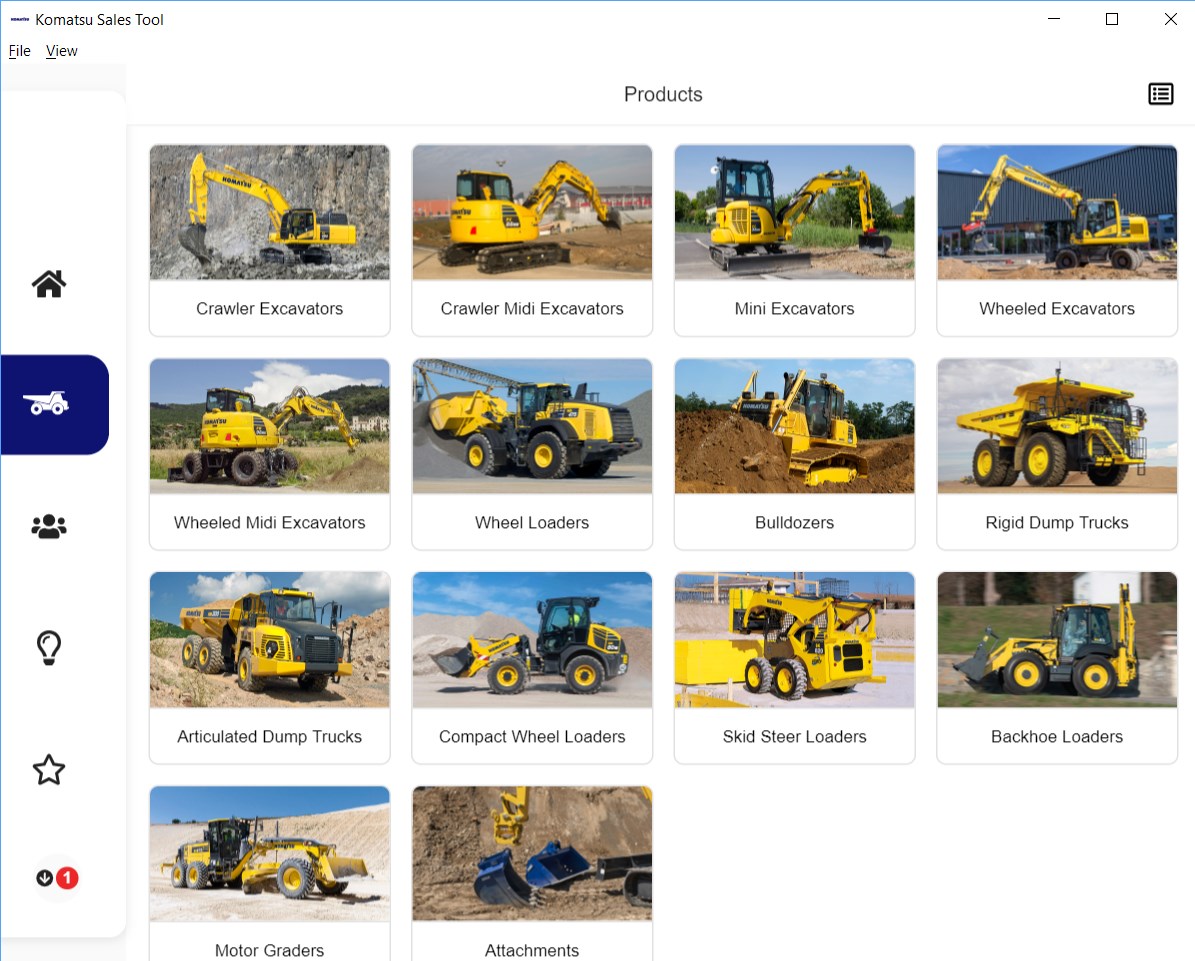
Task: Click the Skid Steer Loaders label
Action: click(x=794, y=736)
